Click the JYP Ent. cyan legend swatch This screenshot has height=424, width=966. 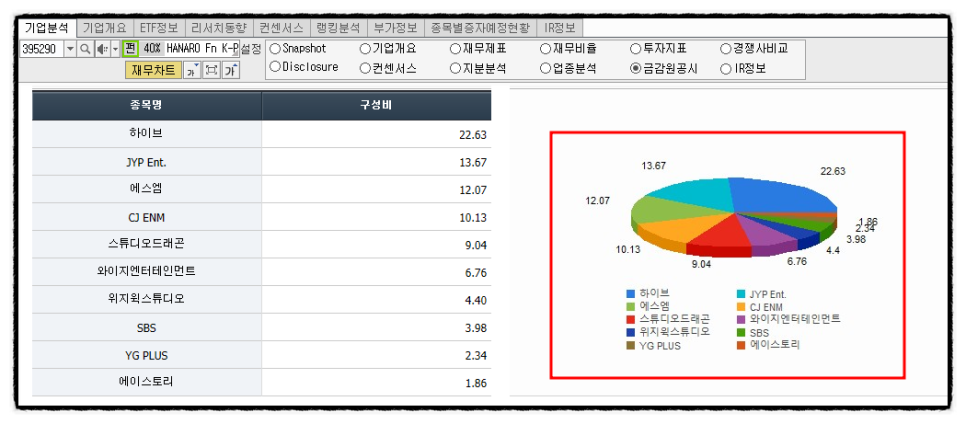(x=742, y=293)
